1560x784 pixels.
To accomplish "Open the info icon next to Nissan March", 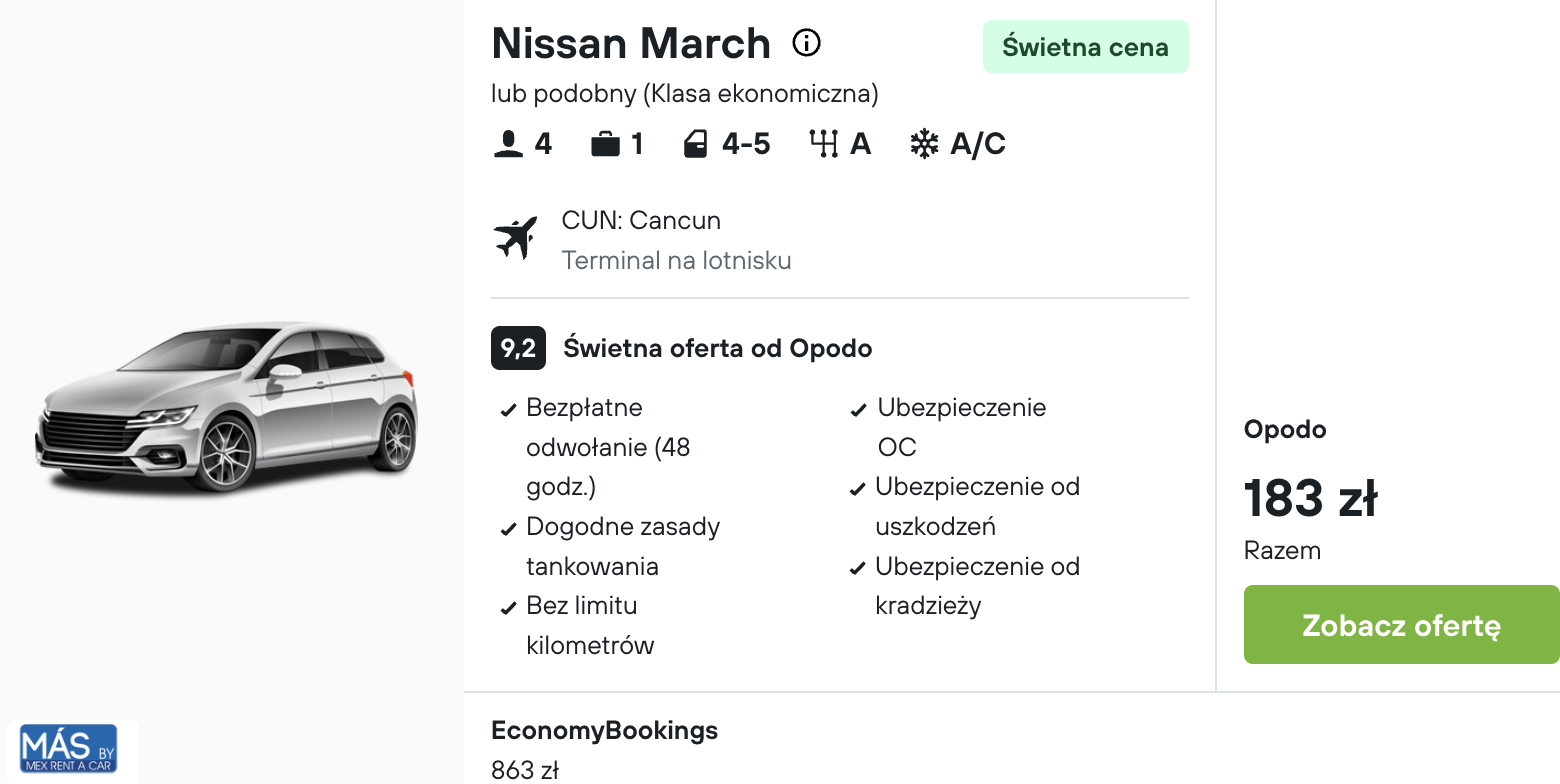I will (806, 43).
